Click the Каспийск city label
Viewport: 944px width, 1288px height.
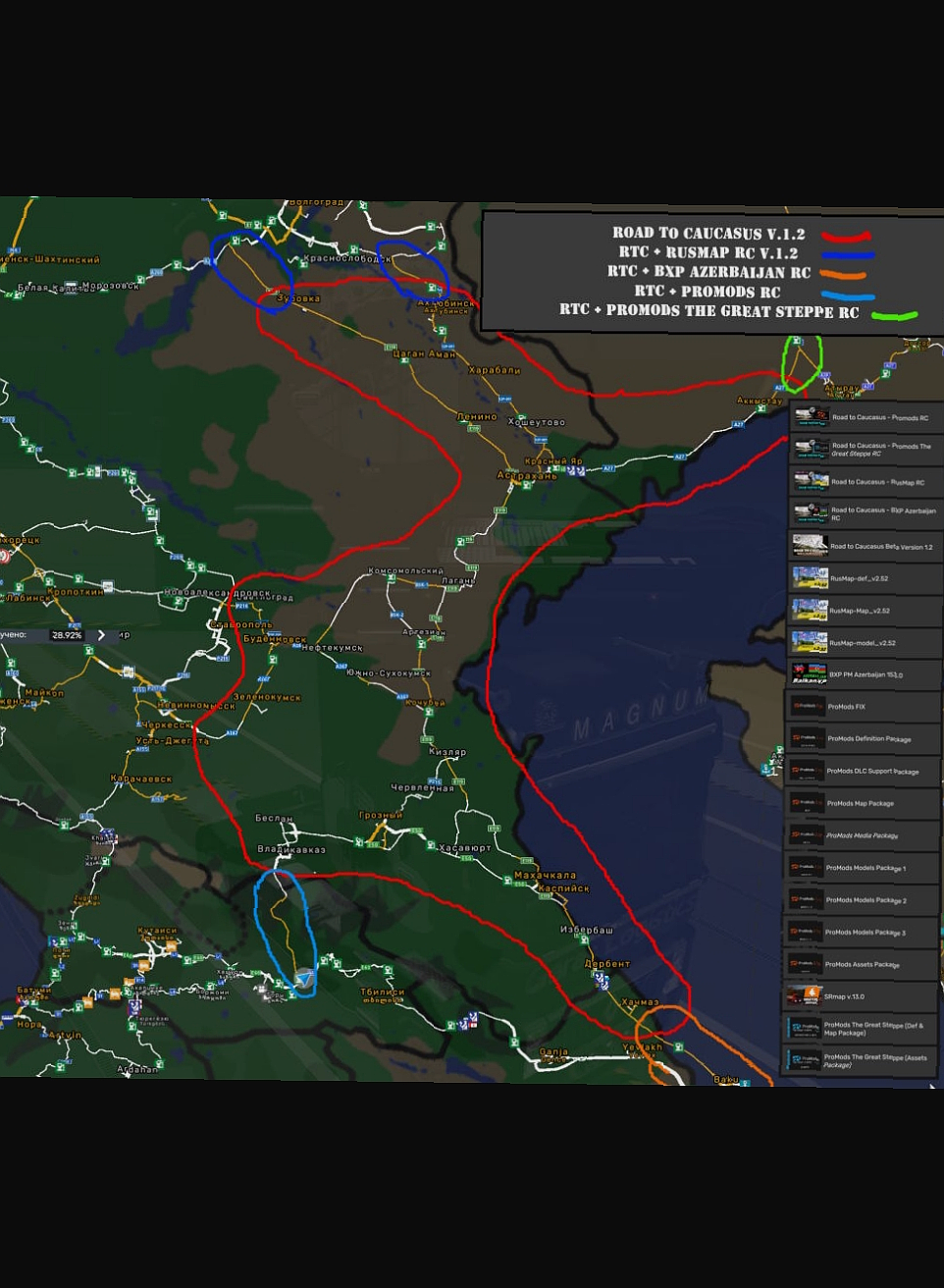(564, 888)
